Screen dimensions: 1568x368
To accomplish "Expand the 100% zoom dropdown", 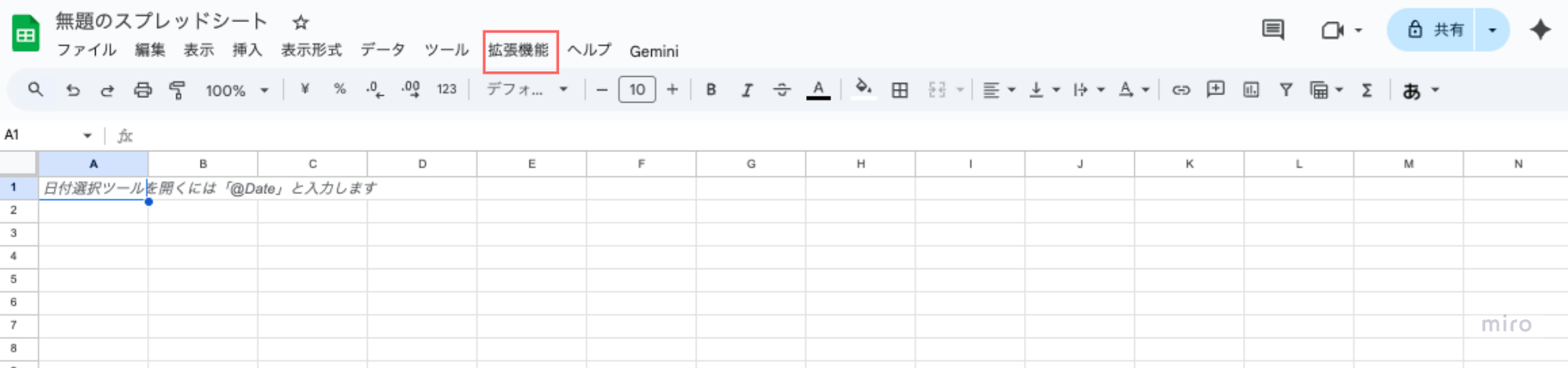I will point(236,90).
